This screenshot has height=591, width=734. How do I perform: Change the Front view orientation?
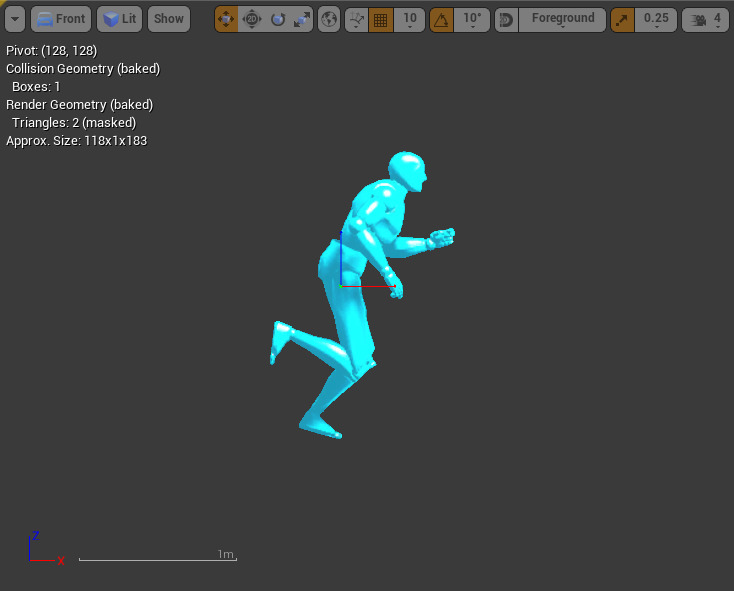click(x=61, y=19)
